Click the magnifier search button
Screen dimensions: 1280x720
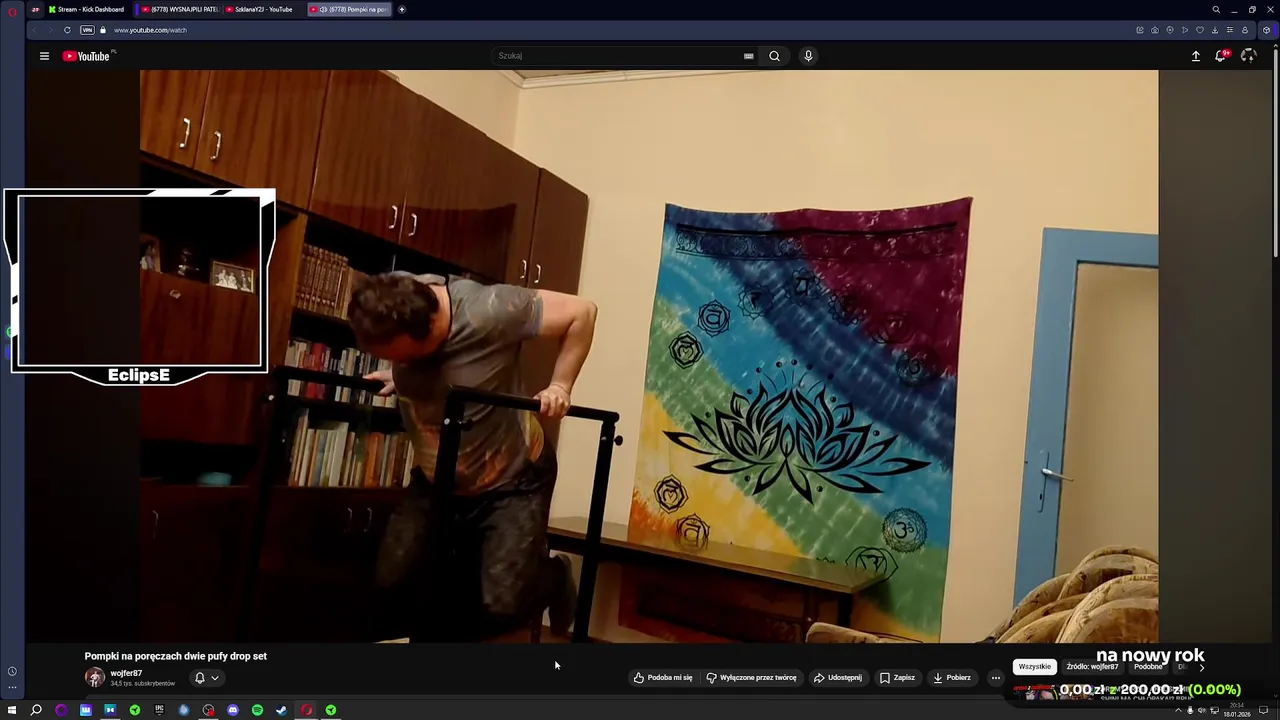click(x=774, y=56)
